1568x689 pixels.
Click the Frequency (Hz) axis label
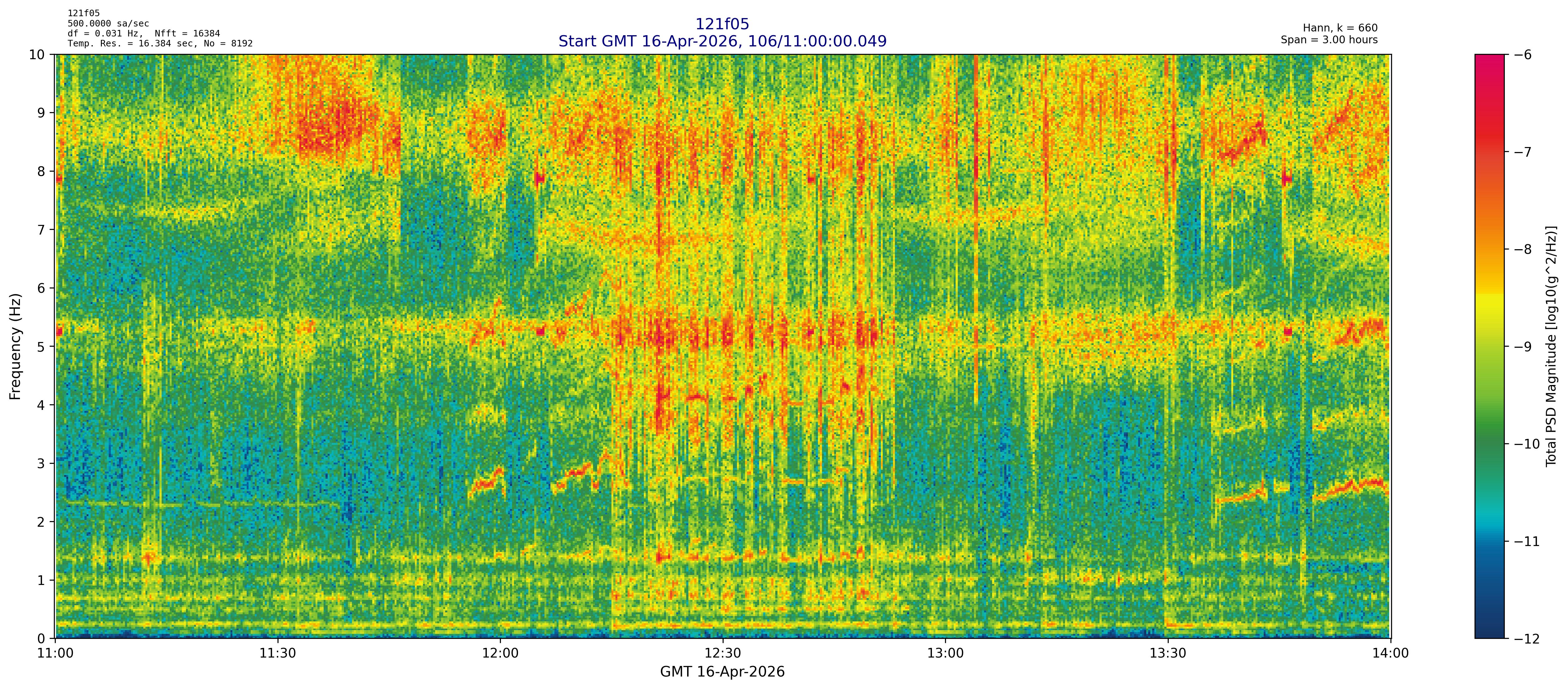click(x=16, y=346)
